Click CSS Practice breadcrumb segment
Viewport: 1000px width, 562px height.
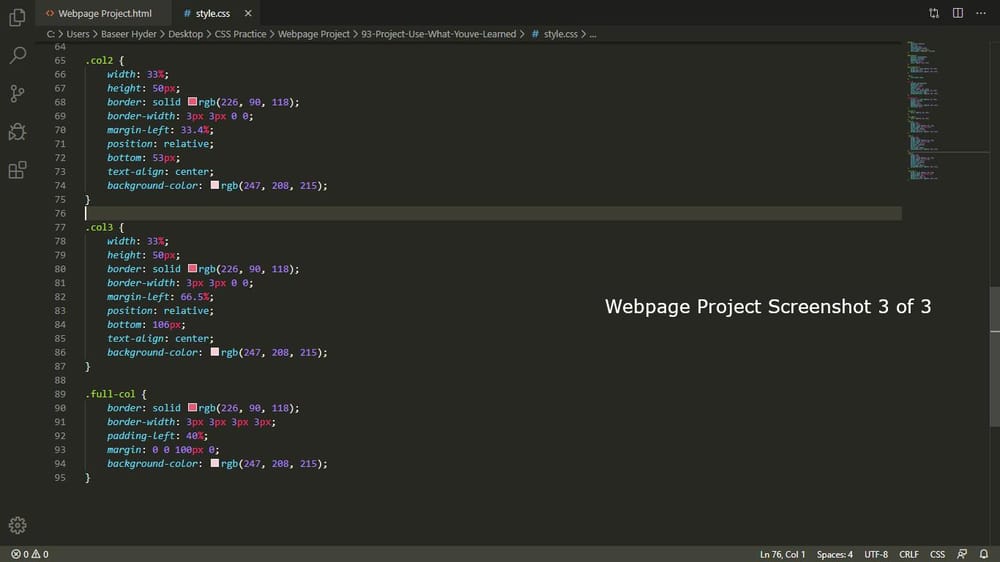[x=240, y=34]
